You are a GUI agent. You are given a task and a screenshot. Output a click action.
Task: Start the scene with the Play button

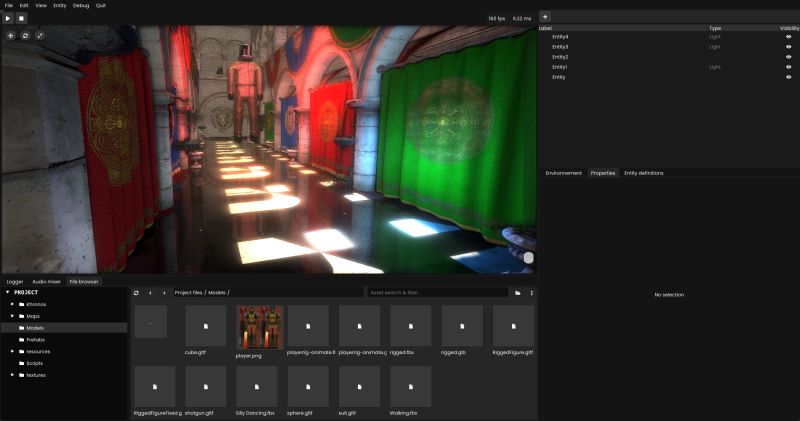point(8,18)
